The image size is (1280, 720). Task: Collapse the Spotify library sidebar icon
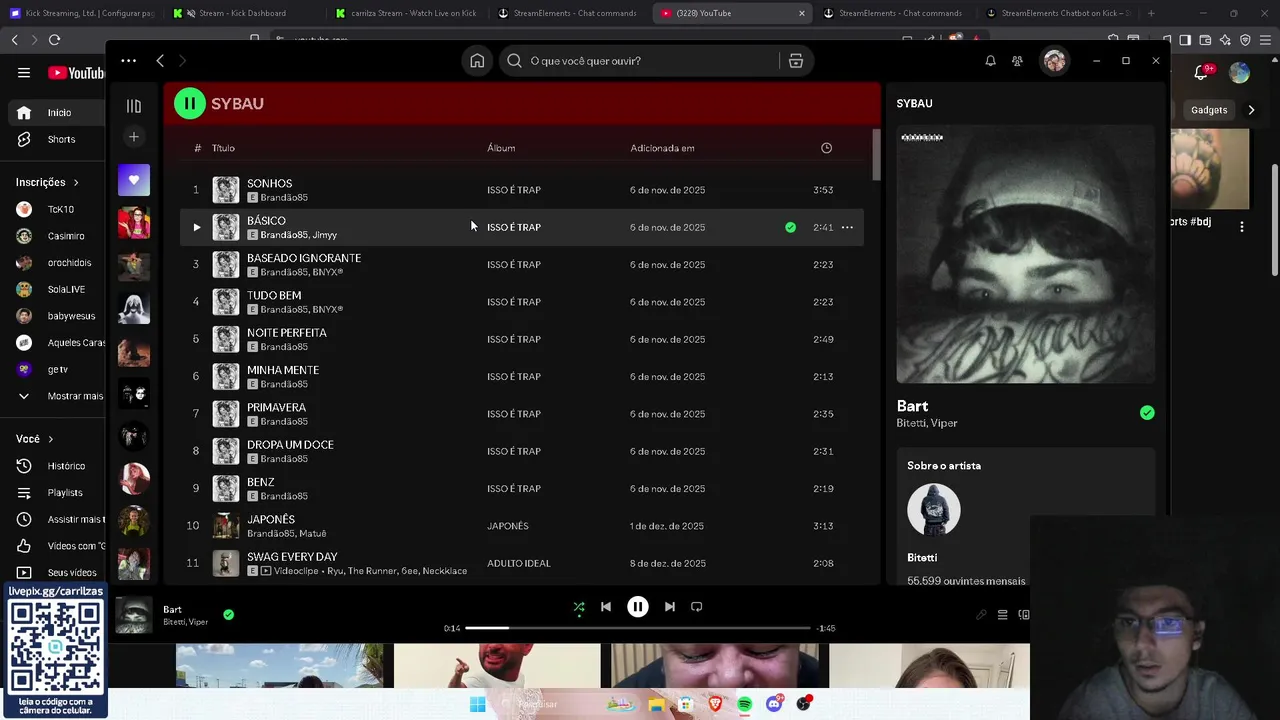click(x=133, y=106)
